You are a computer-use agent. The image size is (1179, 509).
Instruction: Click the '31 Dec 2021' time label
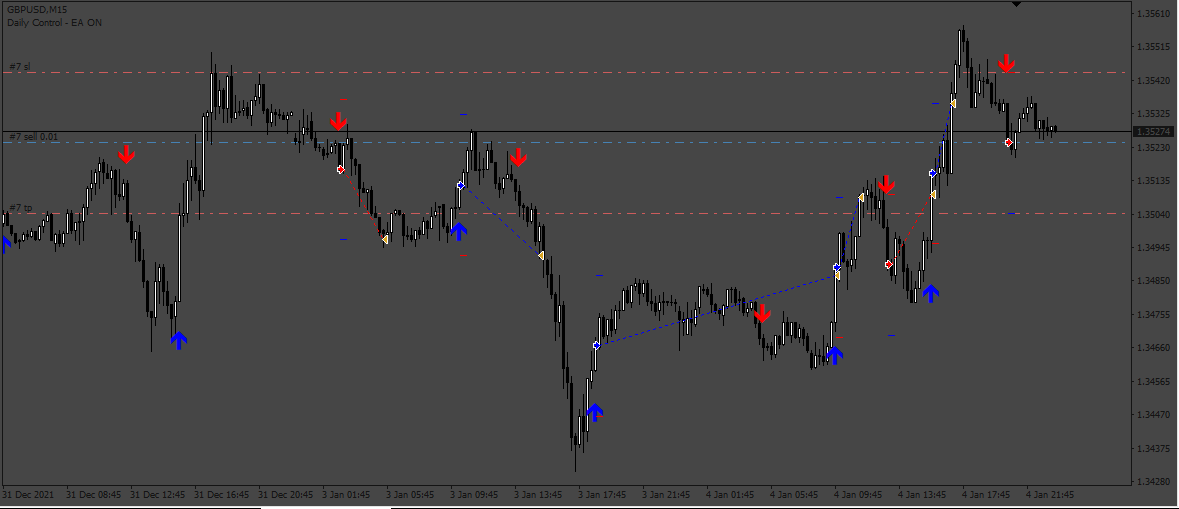pos(29,495)
